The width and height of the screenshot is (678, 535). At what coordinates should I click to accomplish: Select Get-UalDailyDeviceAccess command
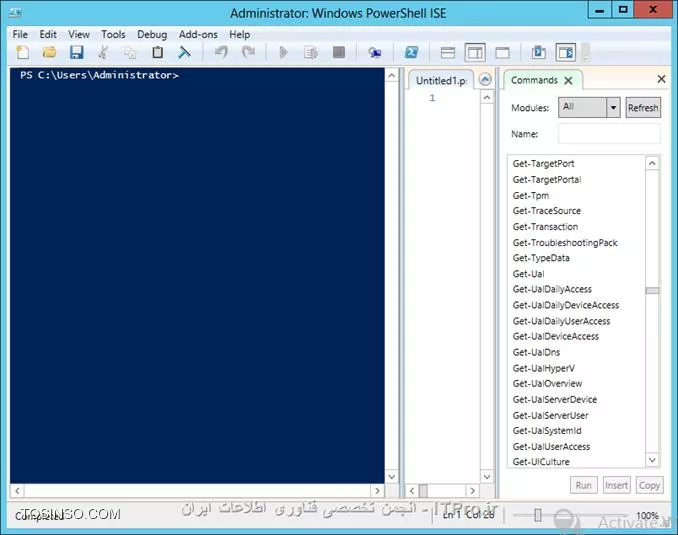tap(566, 305)
